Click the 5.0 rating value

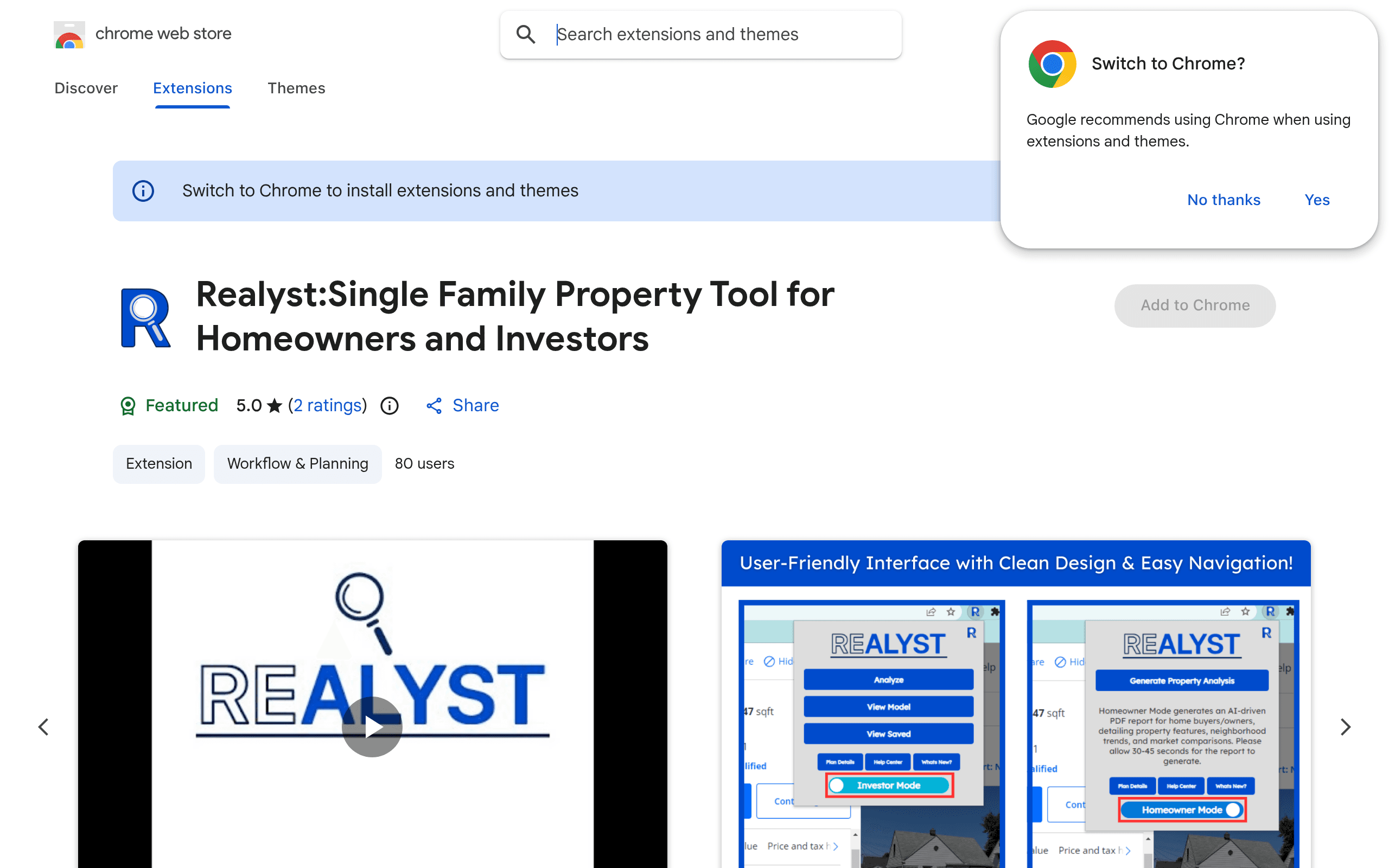[249, 406]
